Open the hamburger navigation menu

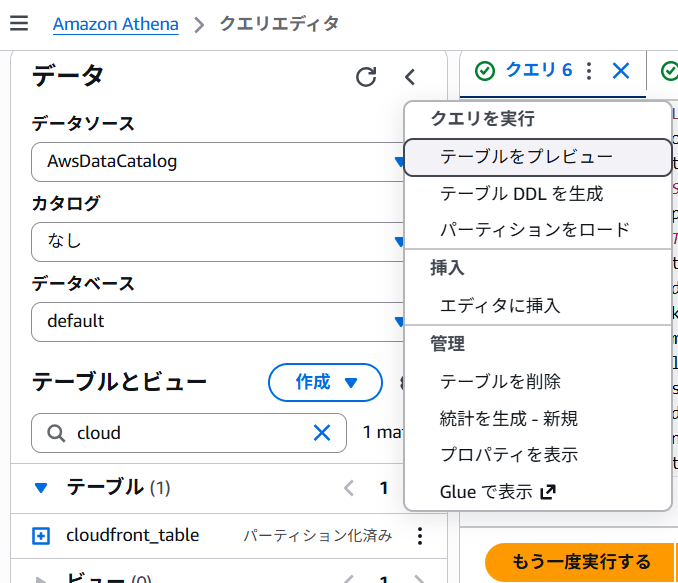point(19,24)
